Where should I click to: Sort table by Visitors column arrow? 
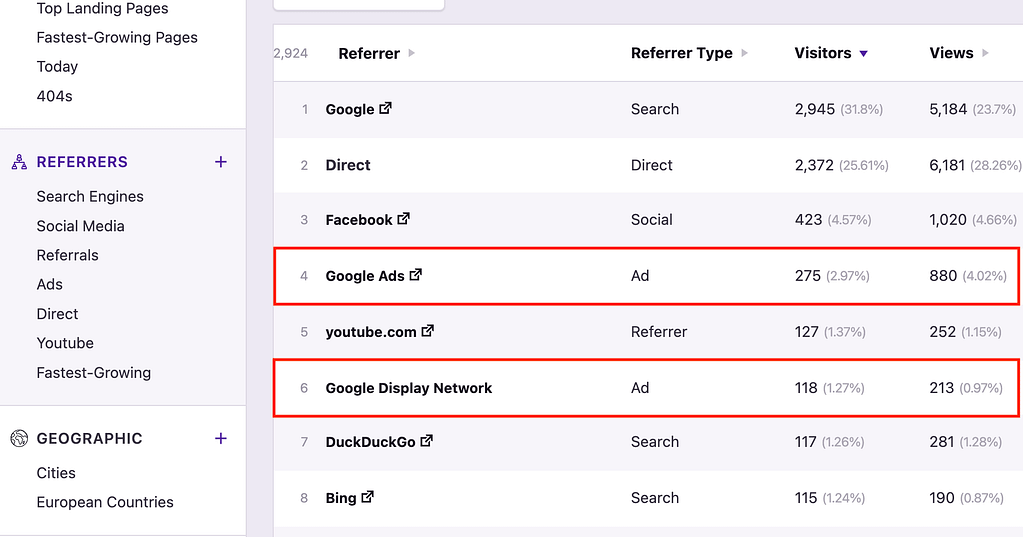point(864,54)
